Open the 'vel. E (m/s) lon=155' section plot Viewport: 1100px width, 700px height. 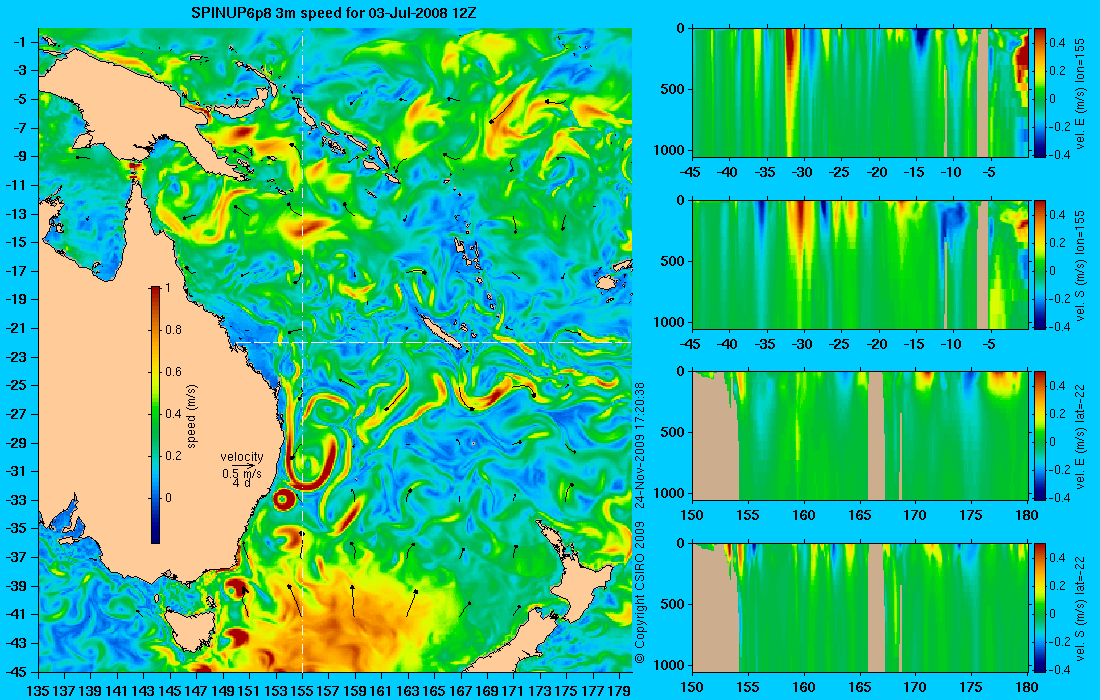pos(861,93)
